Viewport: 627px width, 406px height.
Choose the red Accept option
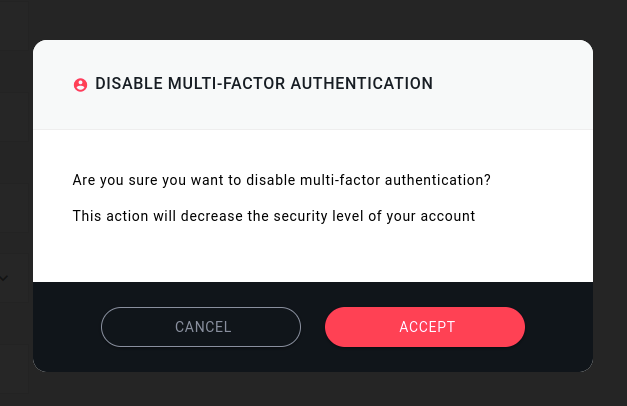click(x=425, y=327)
